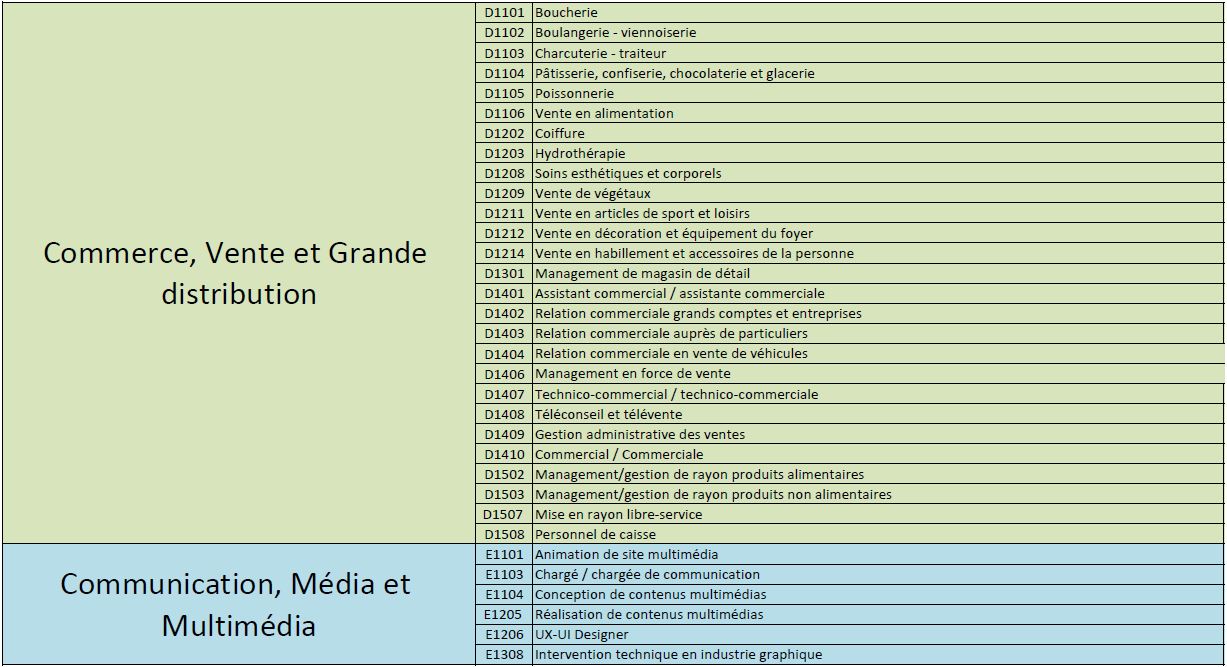Image resolution: width=1227 pixels, height=667 pixels.
Task: Click code cell D1407
Action: click(x=504, y=394)
